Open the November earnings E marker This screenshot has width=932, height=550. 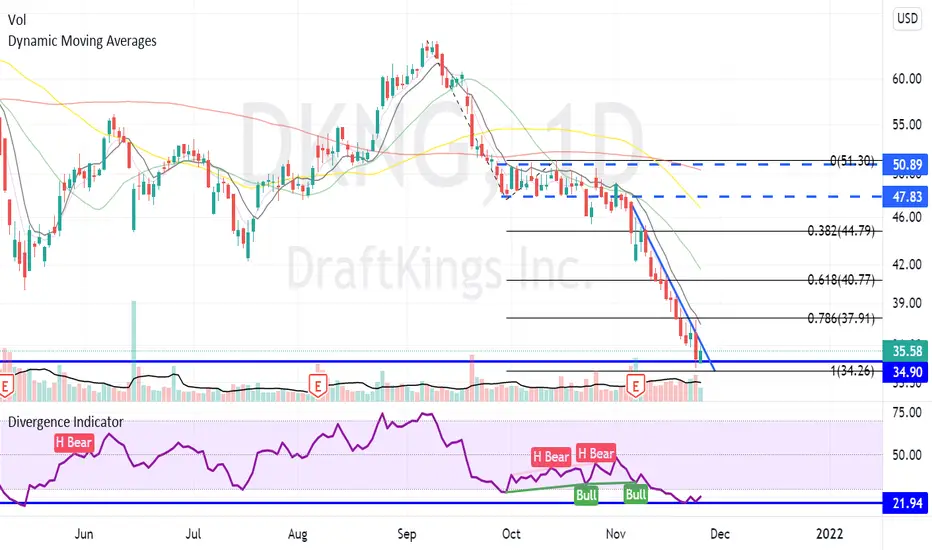pyautogui.click(x=636, y=386)
